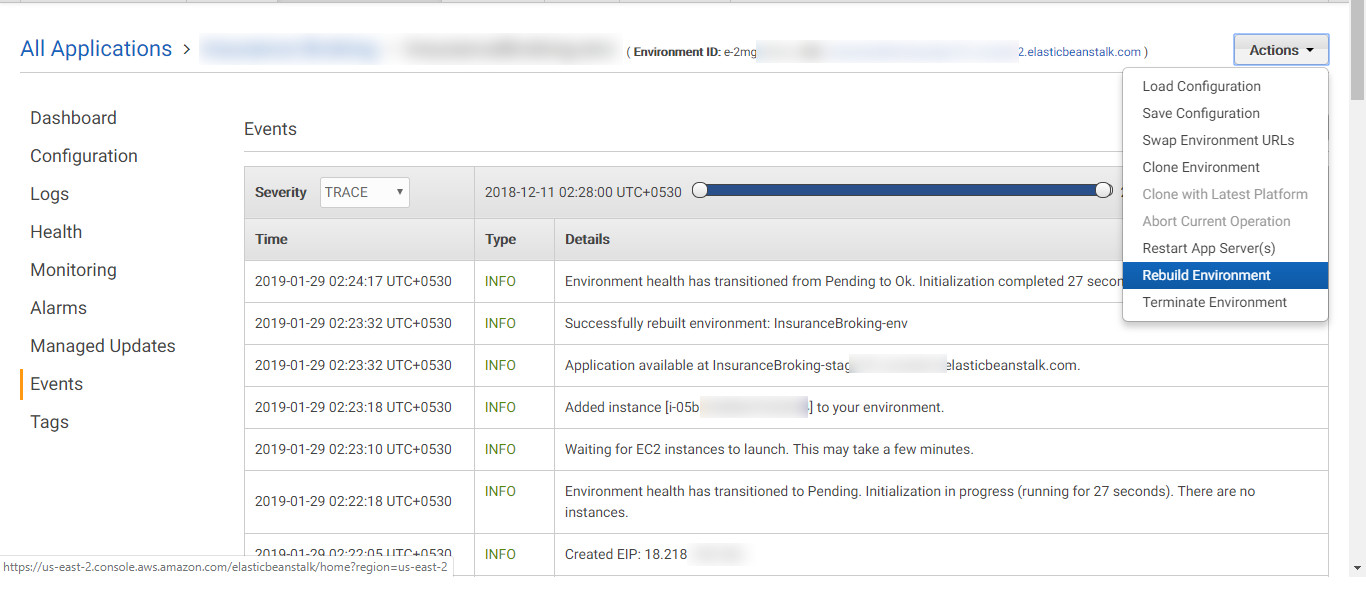Open the Configuration sidebar page

[84, 156]
